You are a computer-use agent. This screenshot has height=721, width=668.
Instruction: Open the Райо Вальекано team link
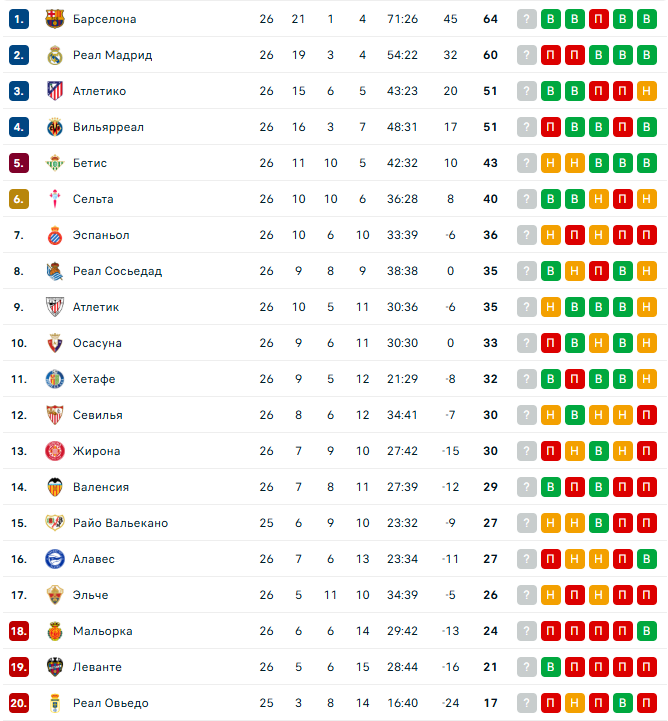tap(120, 523)
